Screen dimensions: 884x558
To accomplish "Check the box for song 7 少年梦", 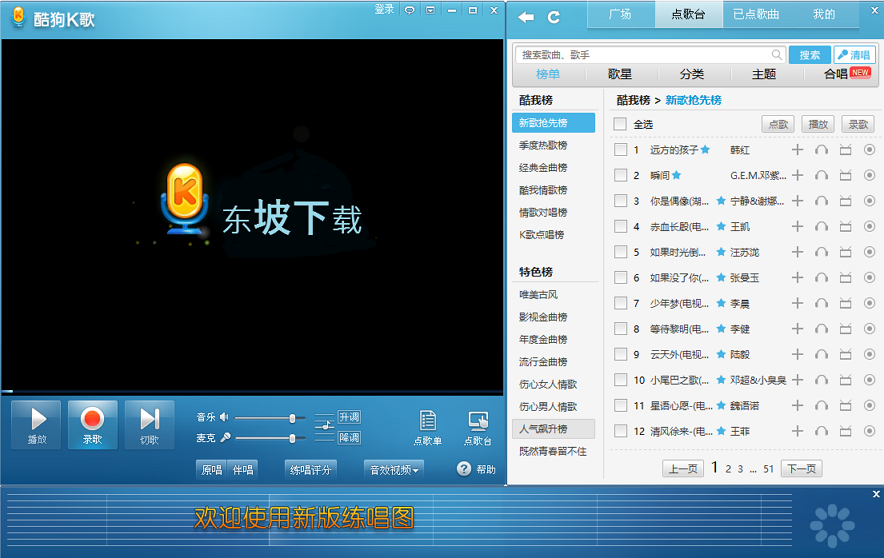I will 620,303.
